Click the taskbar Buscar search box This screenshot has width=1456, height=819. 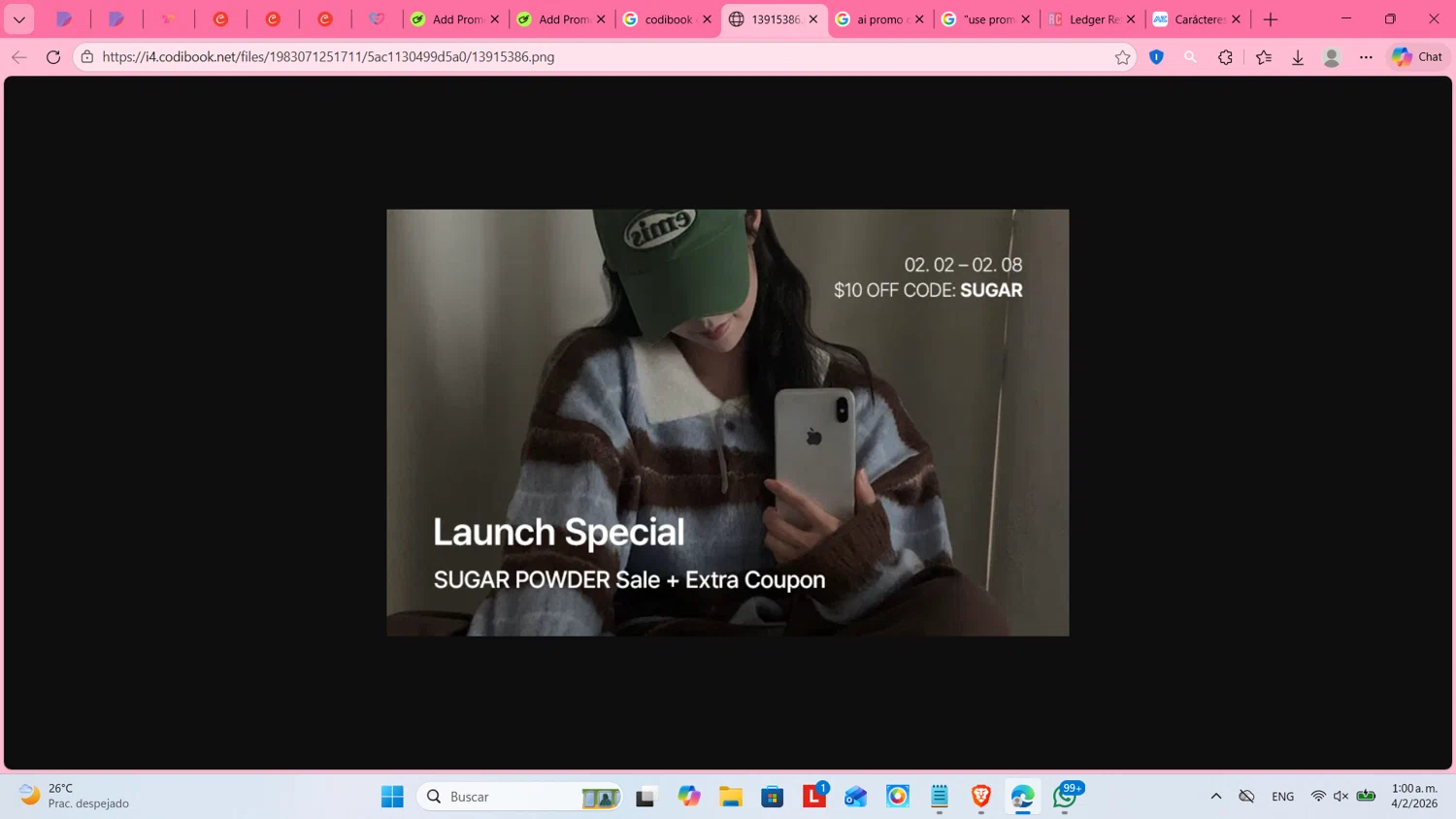click(x=519, y=797)
